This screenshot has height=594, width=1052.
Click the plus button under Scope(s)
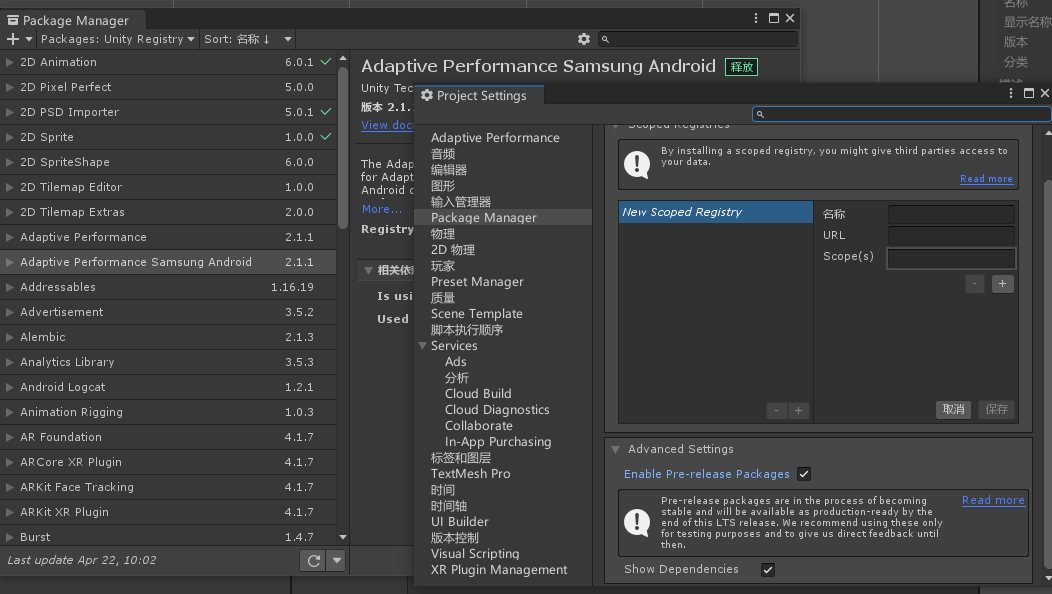[1002, 284]
